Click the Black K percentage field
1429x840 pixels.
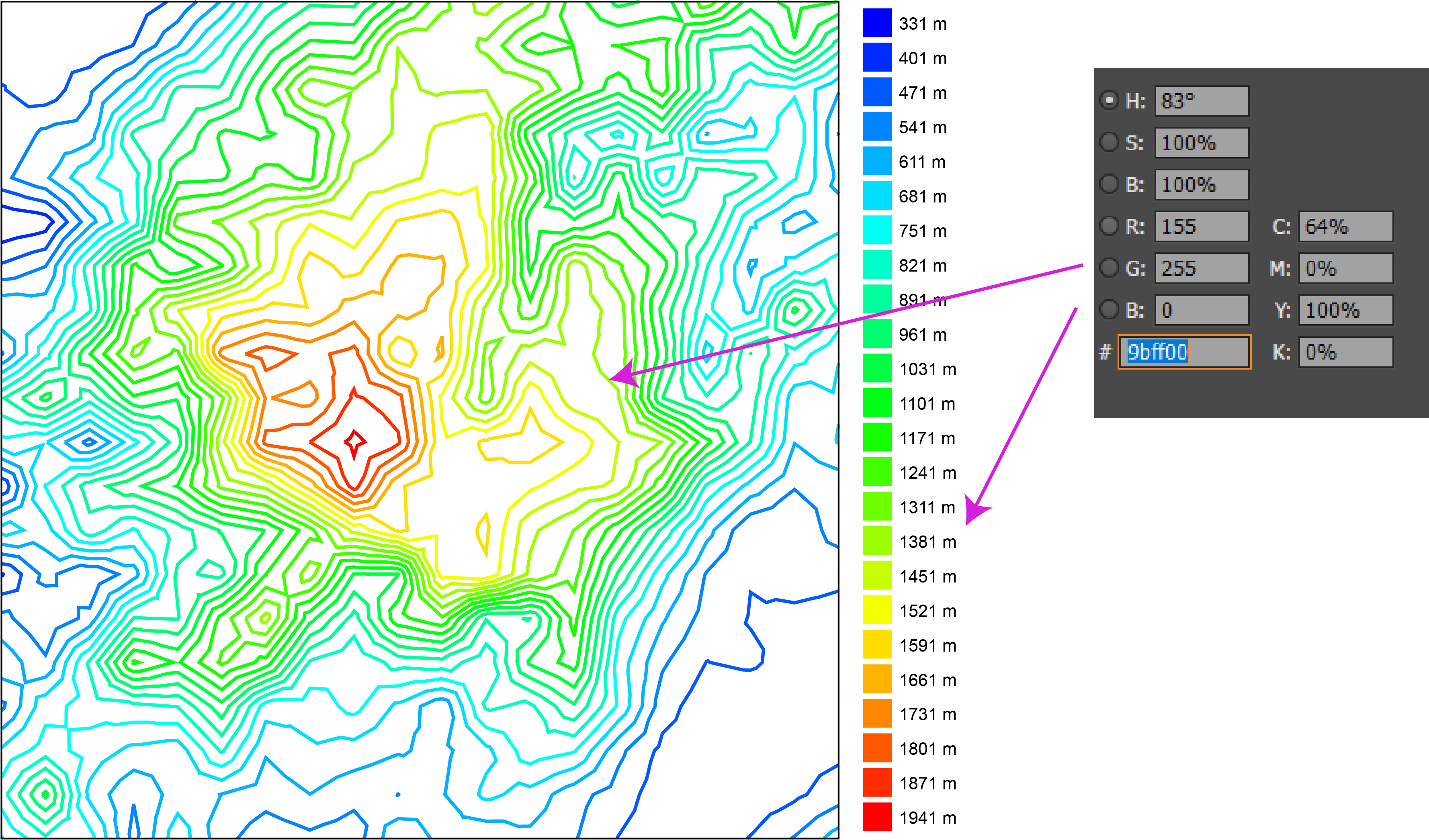point(1346,352)
